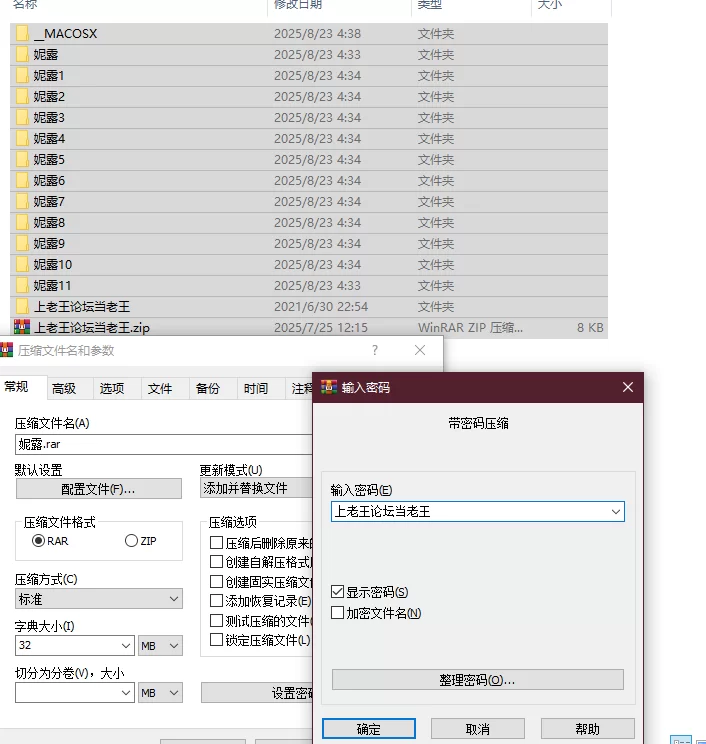The width and height of the screenshot is (706, 744).
Task: Click the folder icon for 妮露
Action: click(22, 55)
